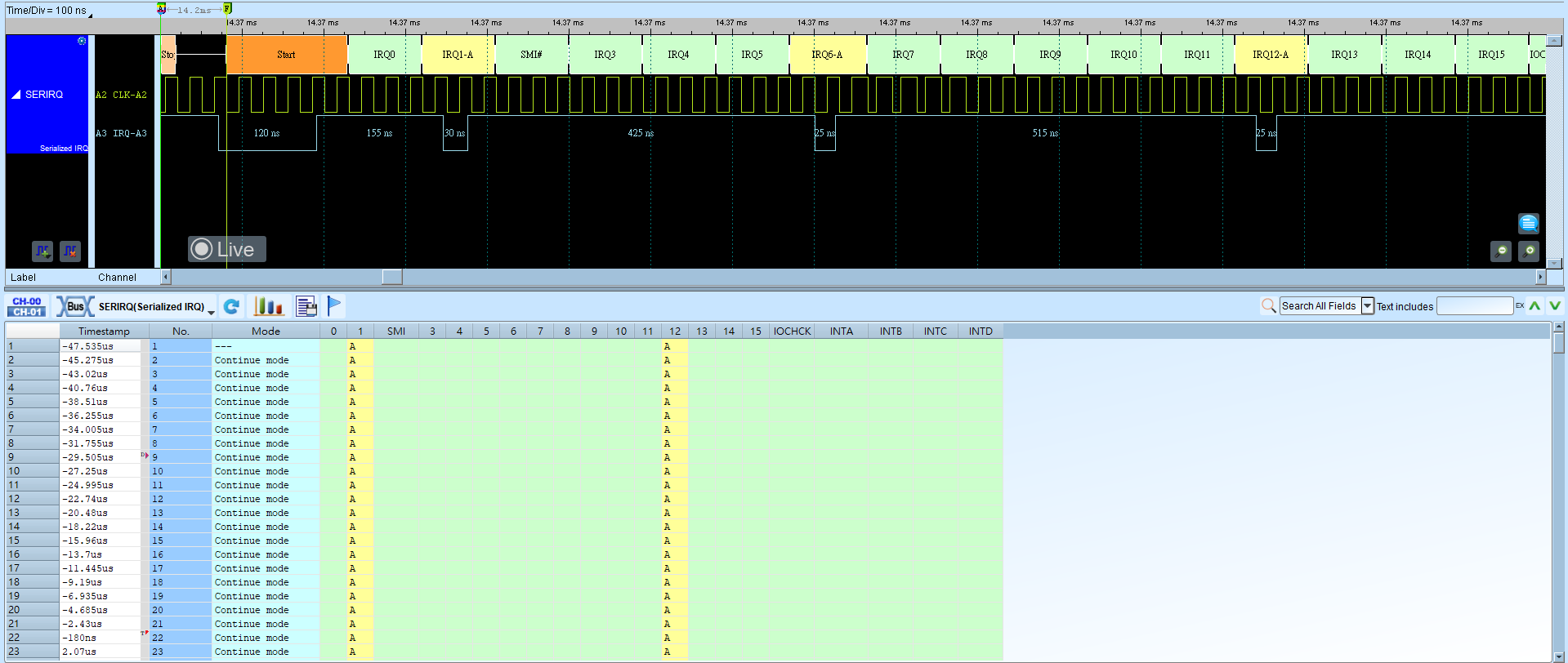Click the IRQ6-A decode segment
This screenshot has width=1568, height=663.
tap(827, 55)
